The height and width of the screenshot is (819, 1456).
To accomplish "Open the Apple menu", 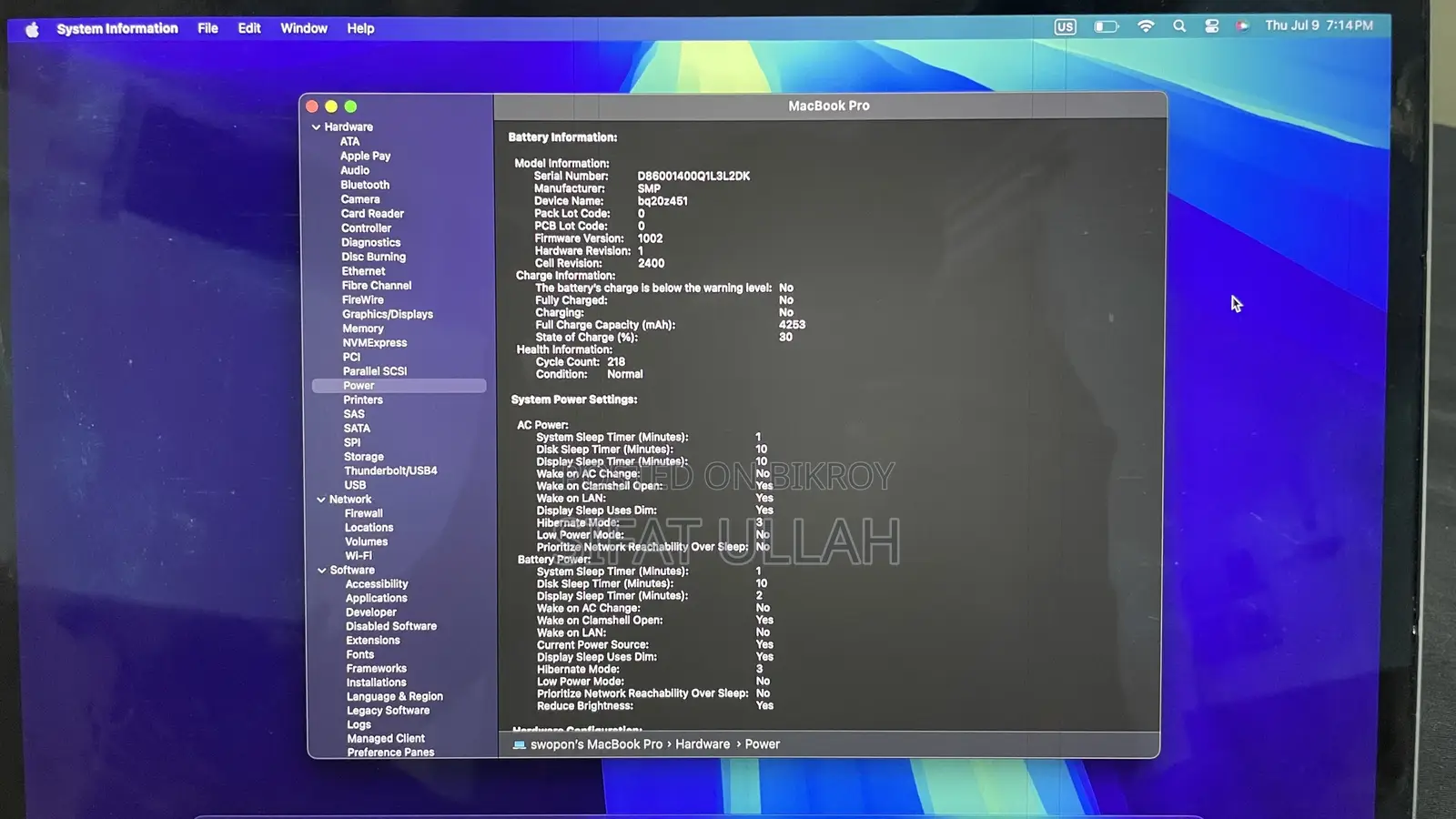I will [x=32, y=29].
